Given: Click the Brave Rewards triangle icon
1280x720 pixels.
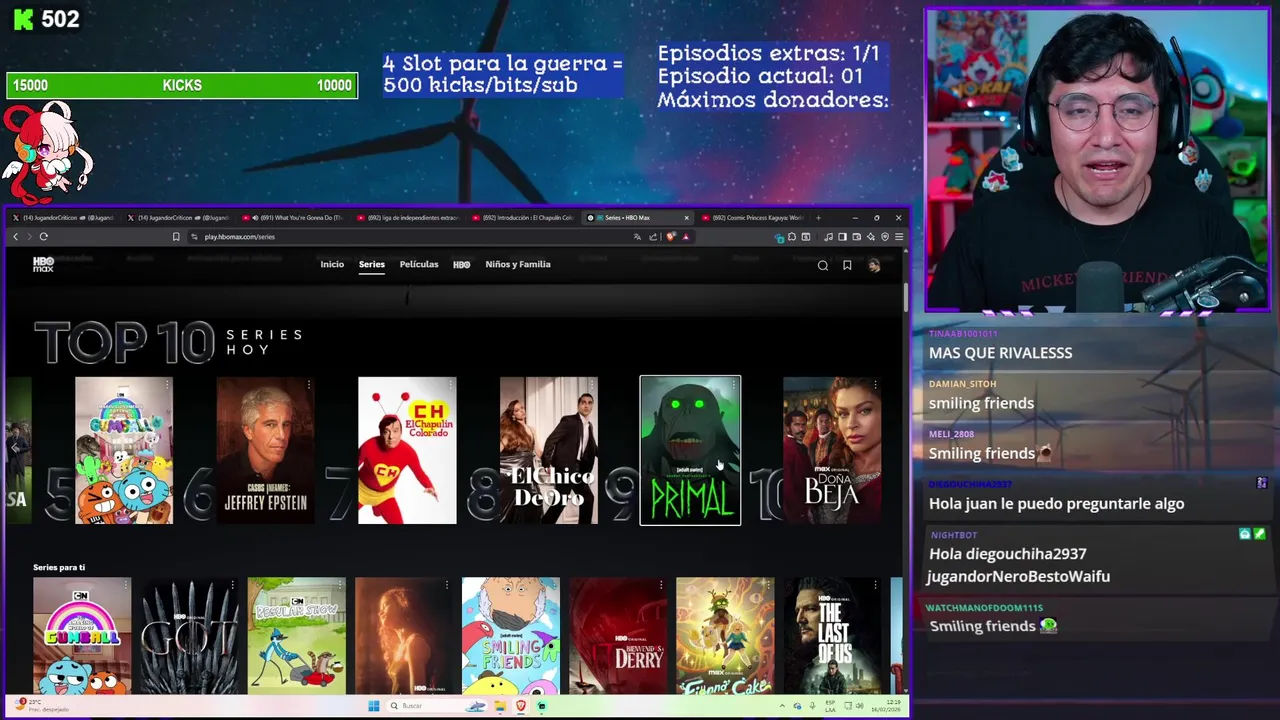Looking at the screenshot, I should 686,237.
